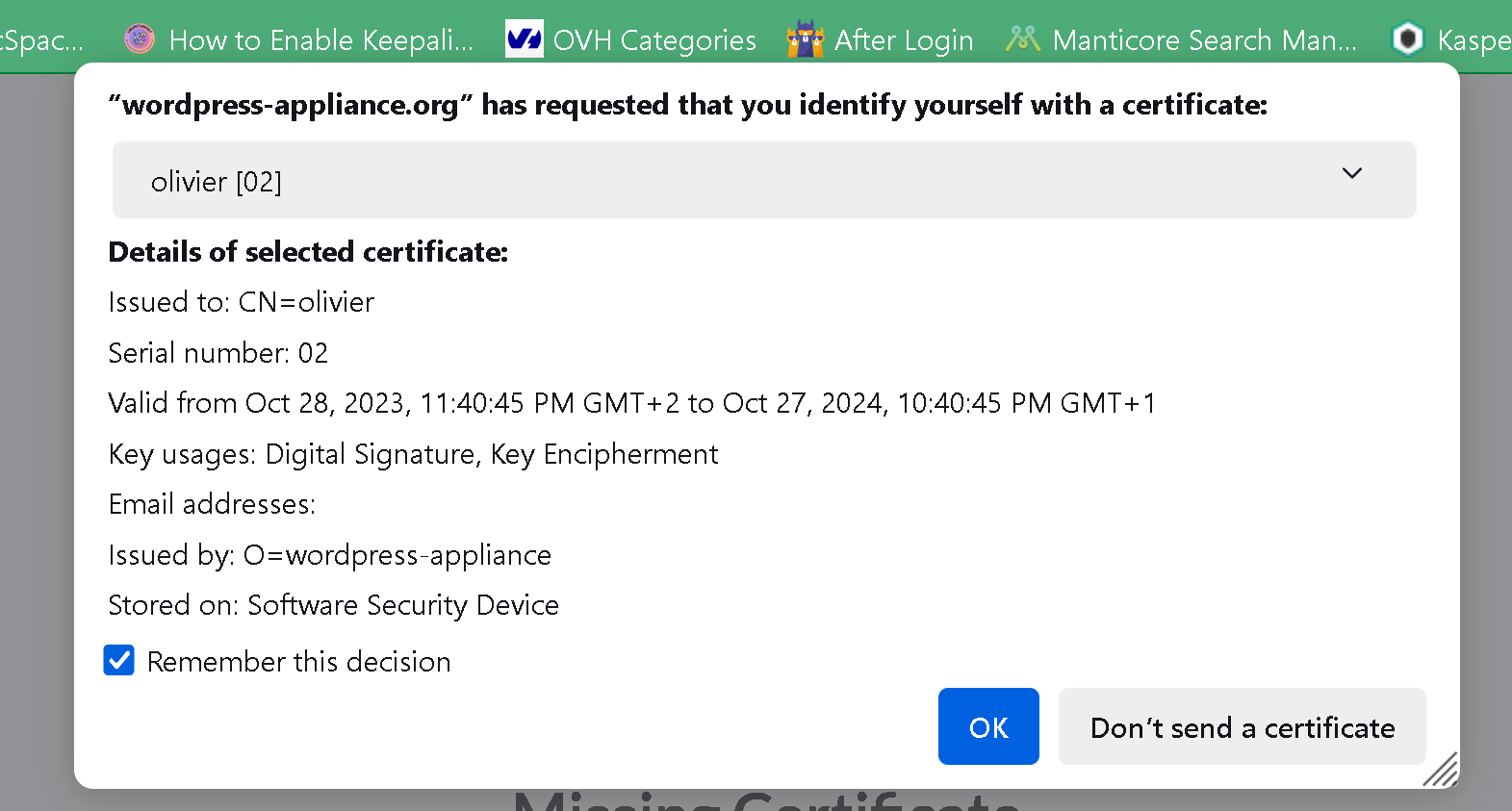
Task: Choose Don't send a certificate
Action: coord(1242,727)
